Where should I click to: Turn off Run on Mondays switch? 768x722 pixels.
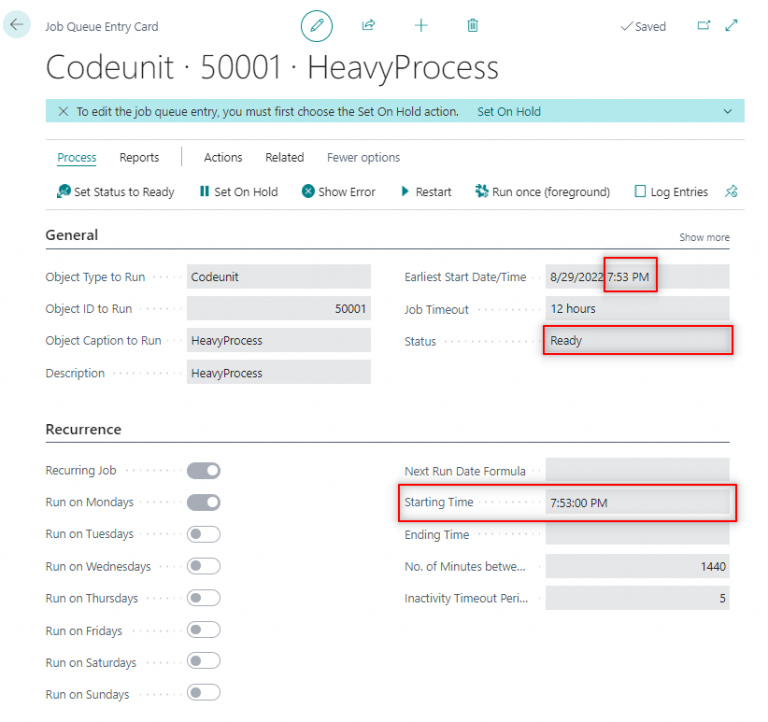tap(203, 502)
